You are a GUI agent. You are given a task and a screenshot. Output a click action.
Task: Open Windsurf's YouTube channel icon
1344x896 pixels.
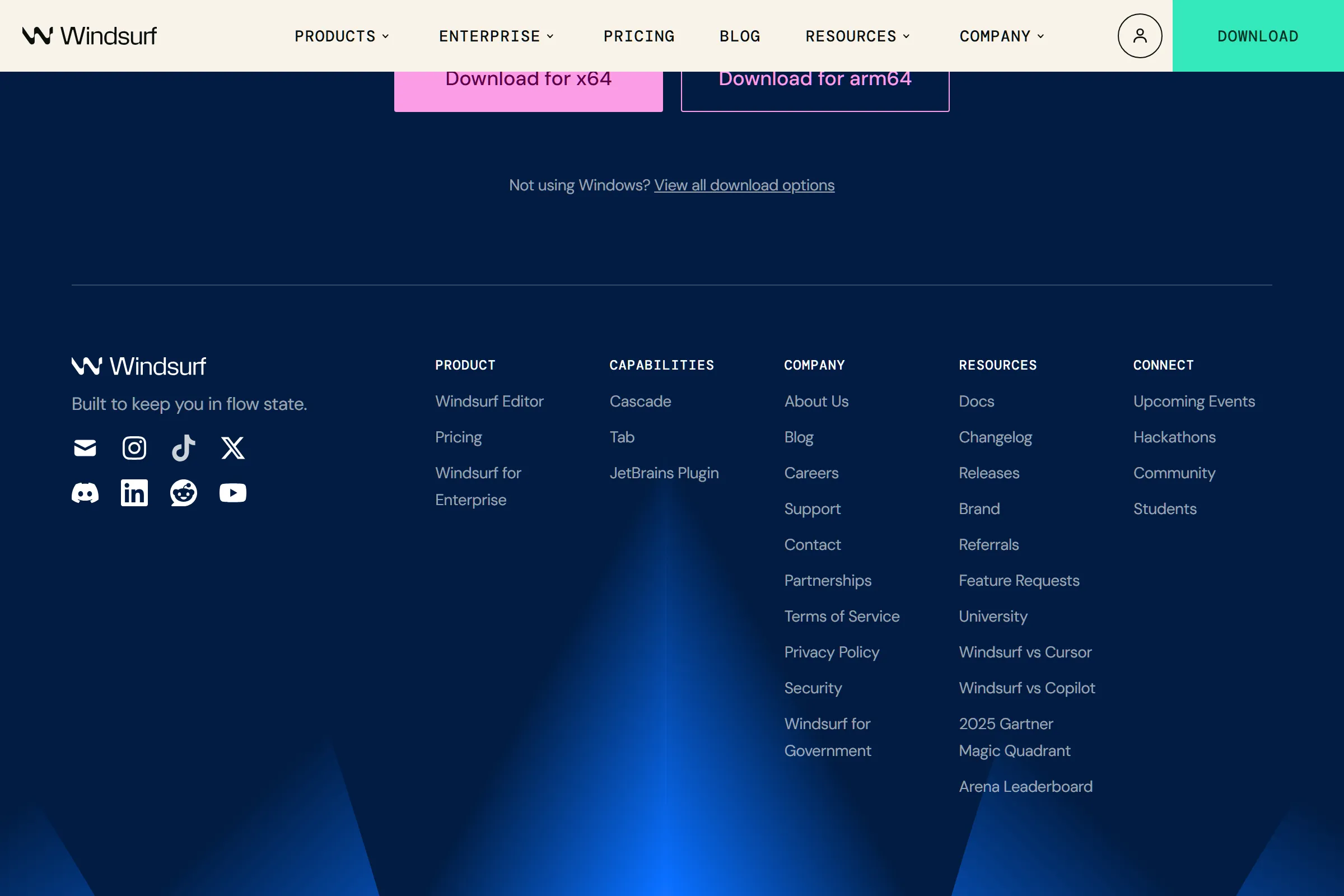coord(232,493)
